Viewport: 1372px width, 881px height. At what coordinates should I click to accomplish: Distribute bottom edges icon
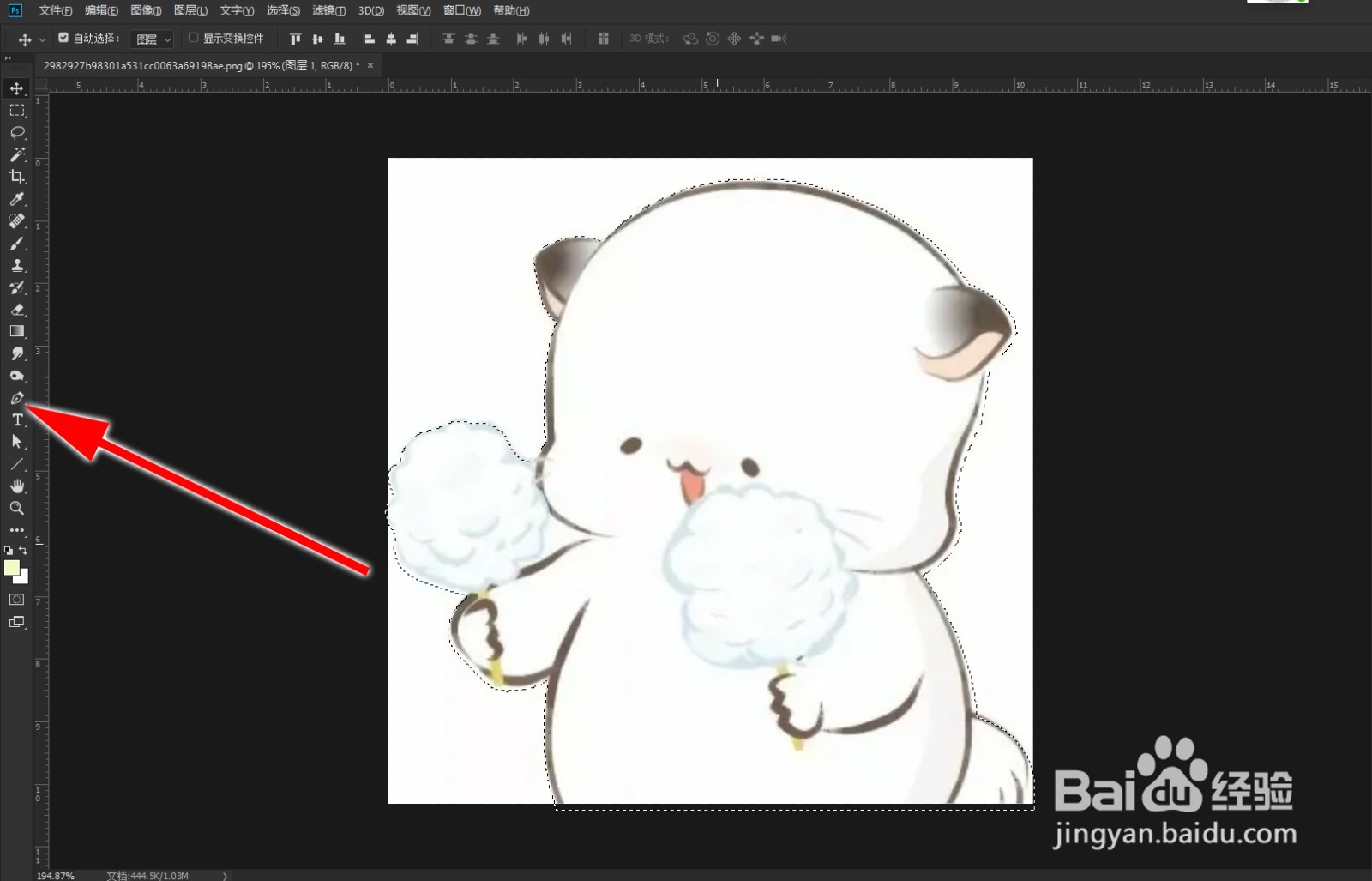click(493, 39)
